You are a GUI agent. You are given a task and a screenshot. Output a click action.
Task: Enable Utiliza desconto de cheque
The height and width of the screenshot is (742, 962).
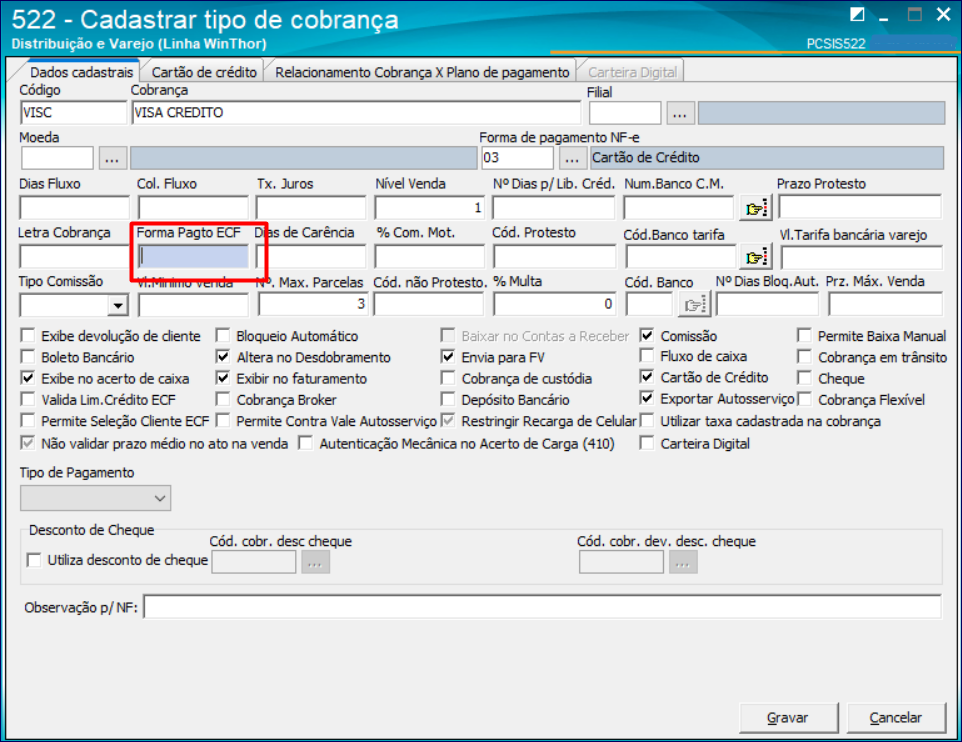[34, 560]
